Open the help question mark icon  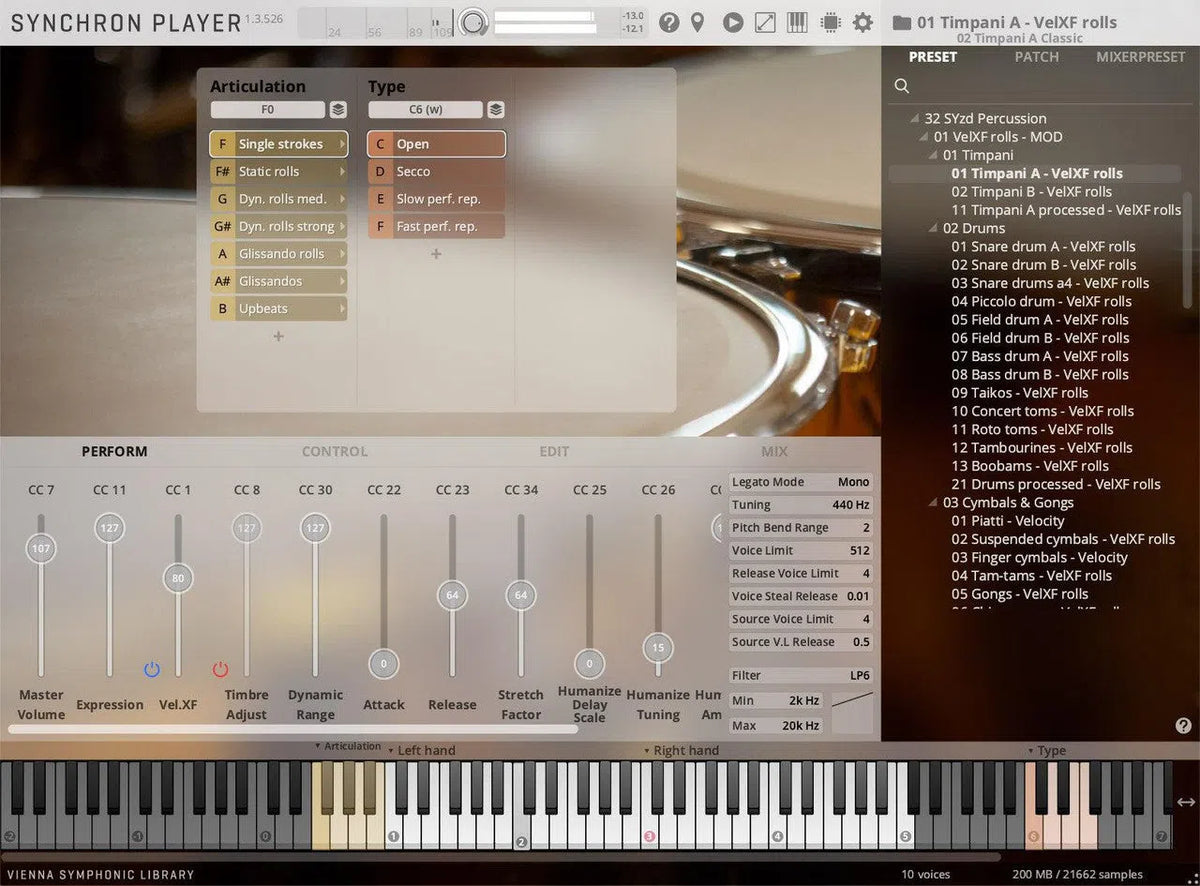(668, 21)
